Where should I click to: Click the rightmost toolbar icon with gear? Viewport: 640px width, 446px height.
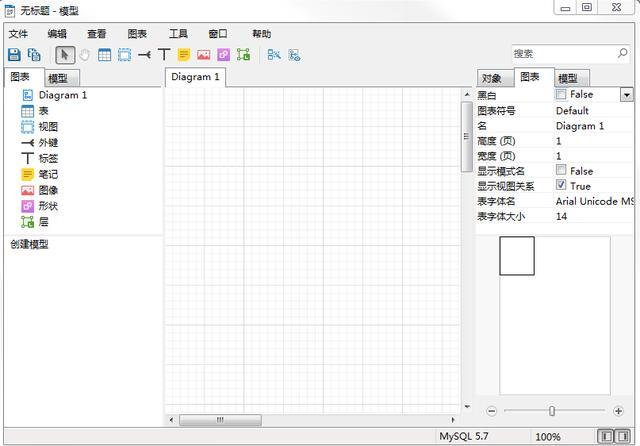(294, 55)
